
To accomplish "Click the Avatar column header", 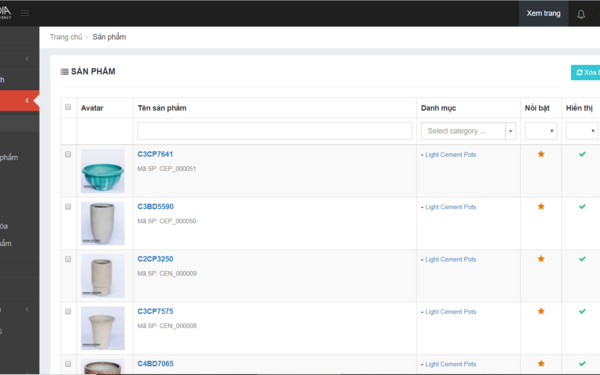I will pyautogui.click(x=92, y=108).
